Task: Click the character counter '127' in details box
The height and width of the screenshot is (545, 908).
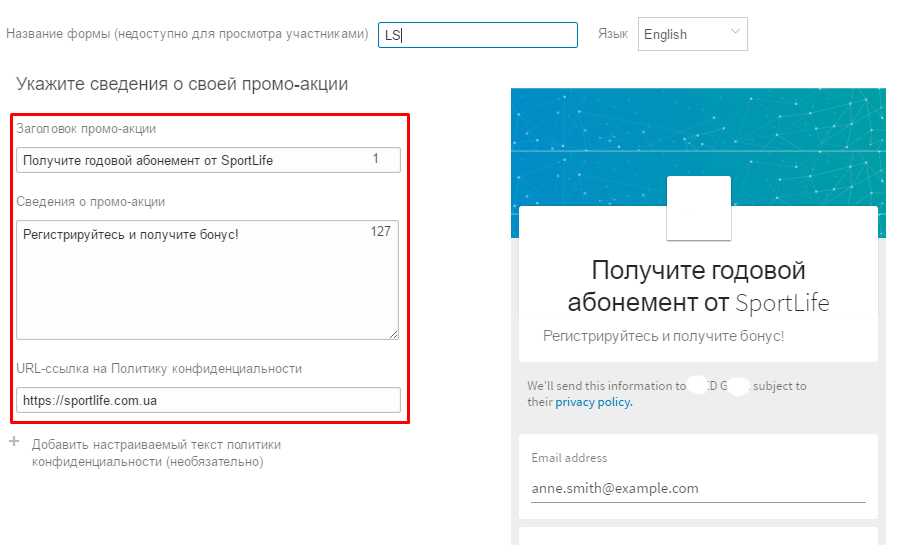Action: (380, 232)
